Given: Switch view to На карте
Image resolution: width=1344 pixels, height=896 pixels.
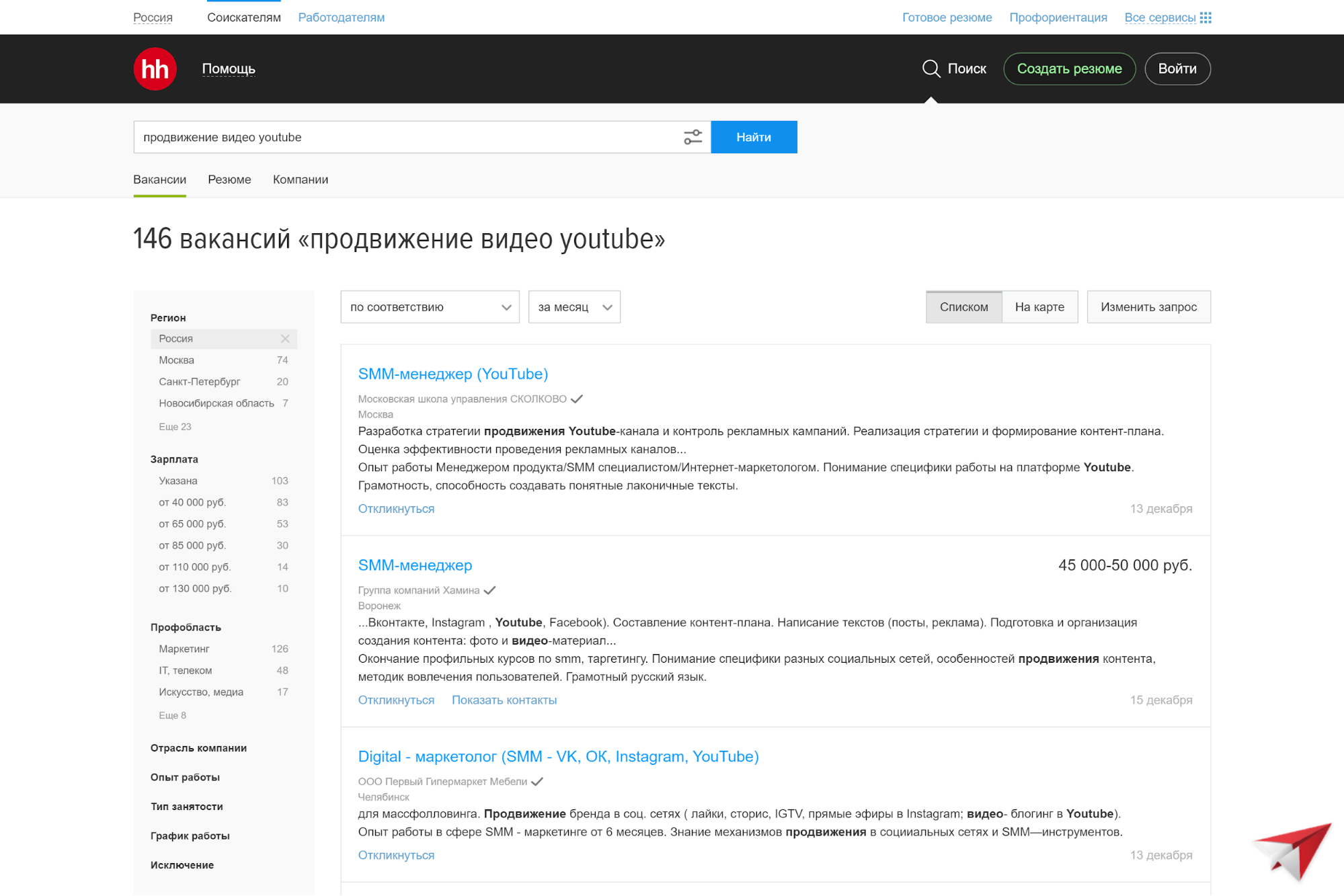Looking at the screenshot, I should pyautogui.click(x=1039, y=307).
